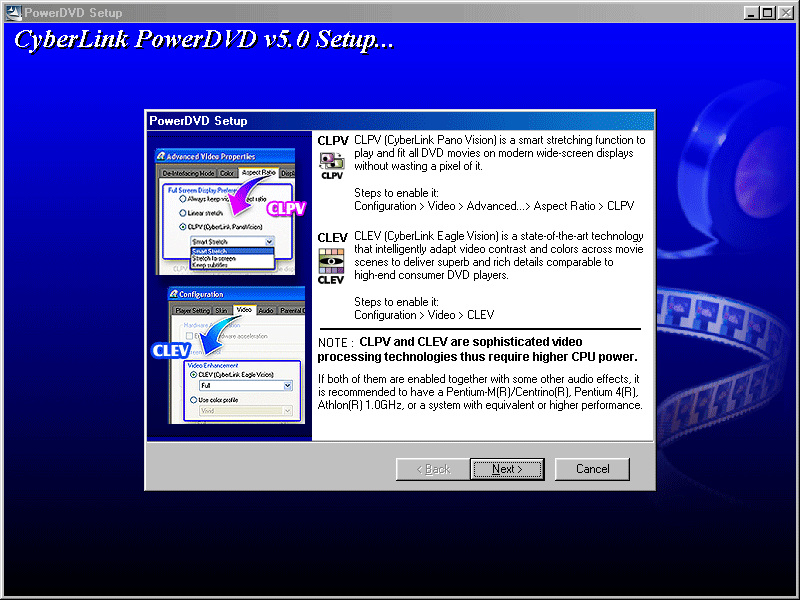800x600 pixels.
Task: Select the Color tab in the illustration
Action: click(x=227, y=173)
